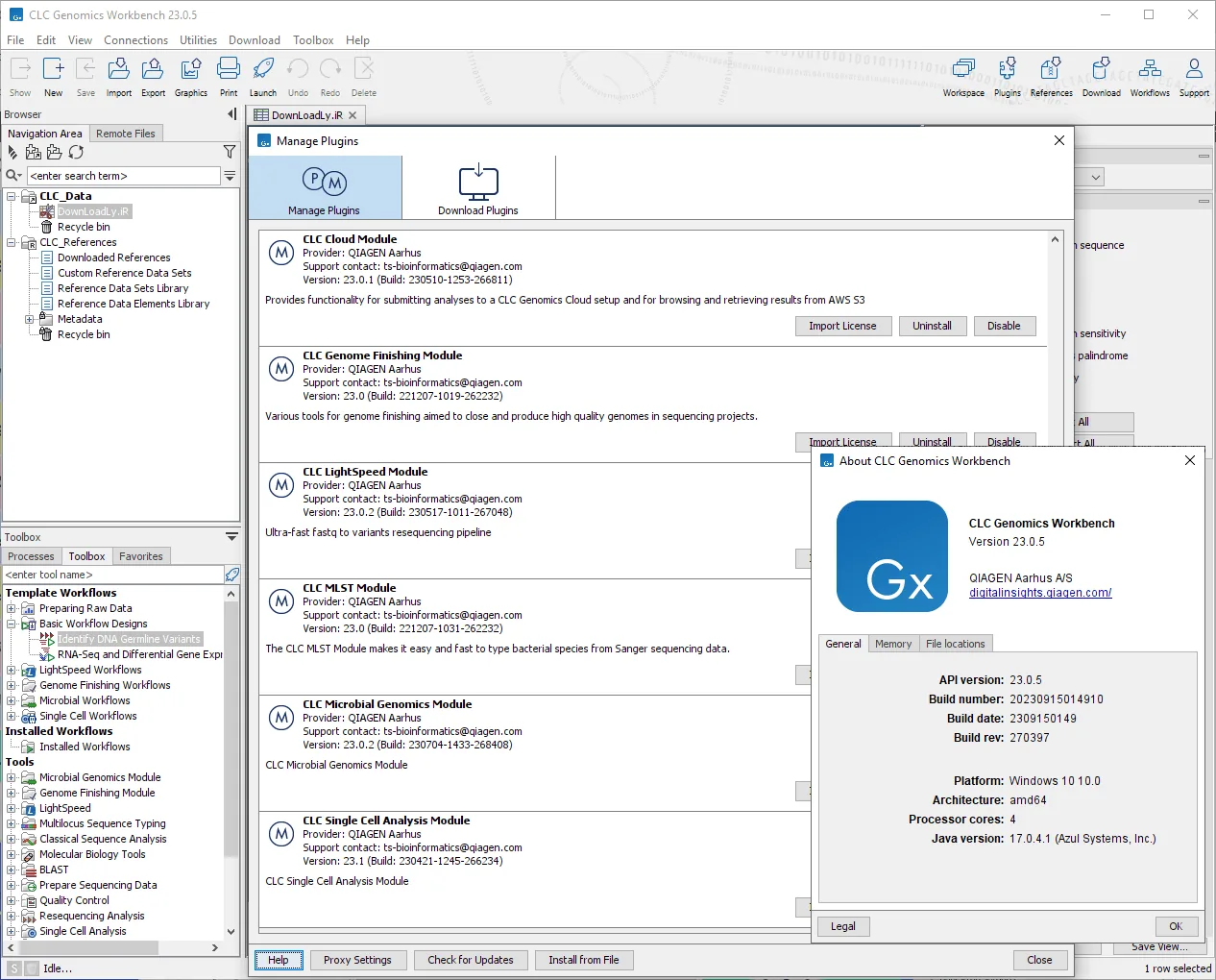This screenshot has height=980, width=1216.
Task: Disable the CLC Cloud Module
Action: coord(1004,326)
